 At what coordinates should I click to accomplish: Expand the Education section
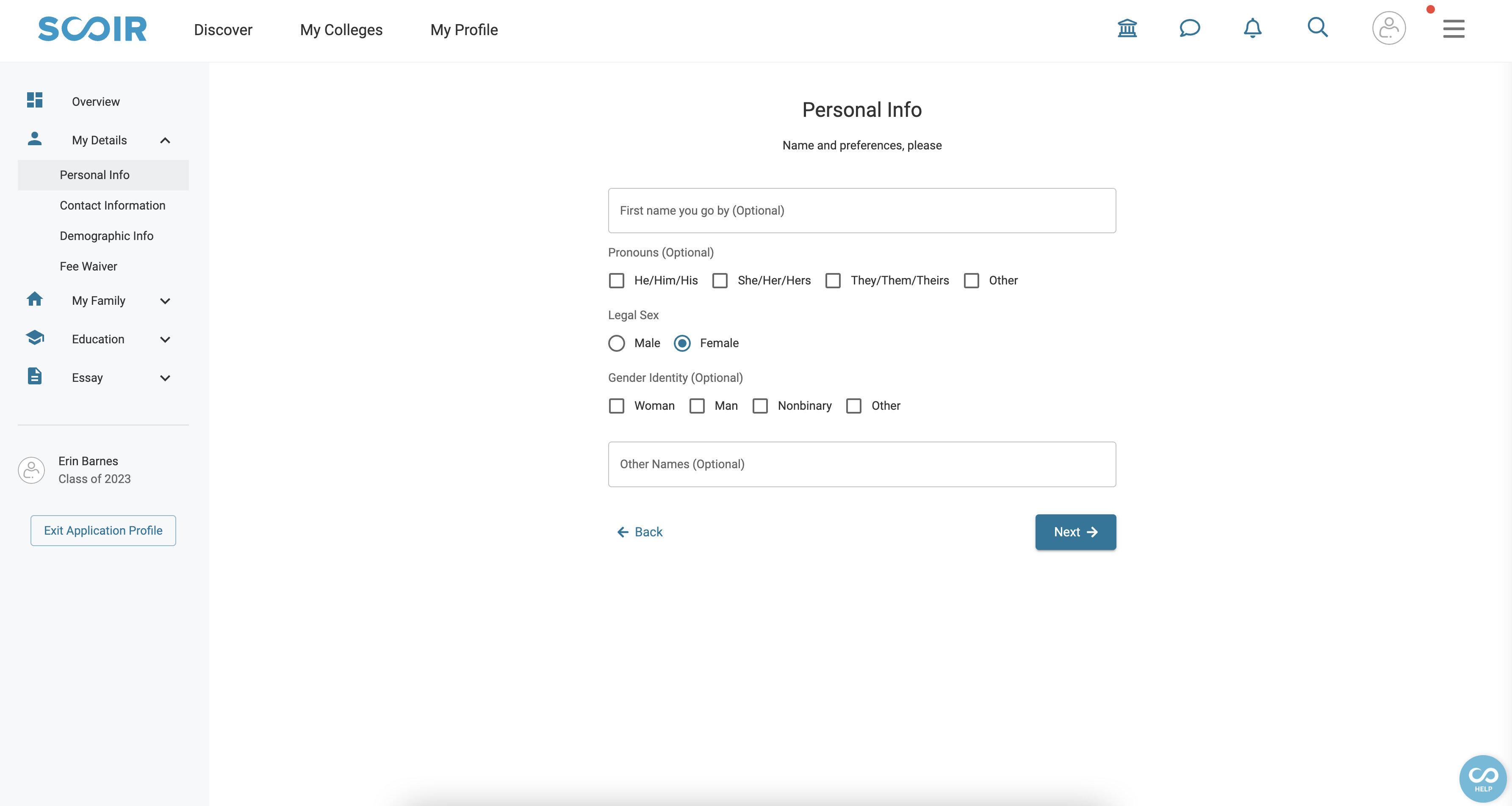coord(165,340)
